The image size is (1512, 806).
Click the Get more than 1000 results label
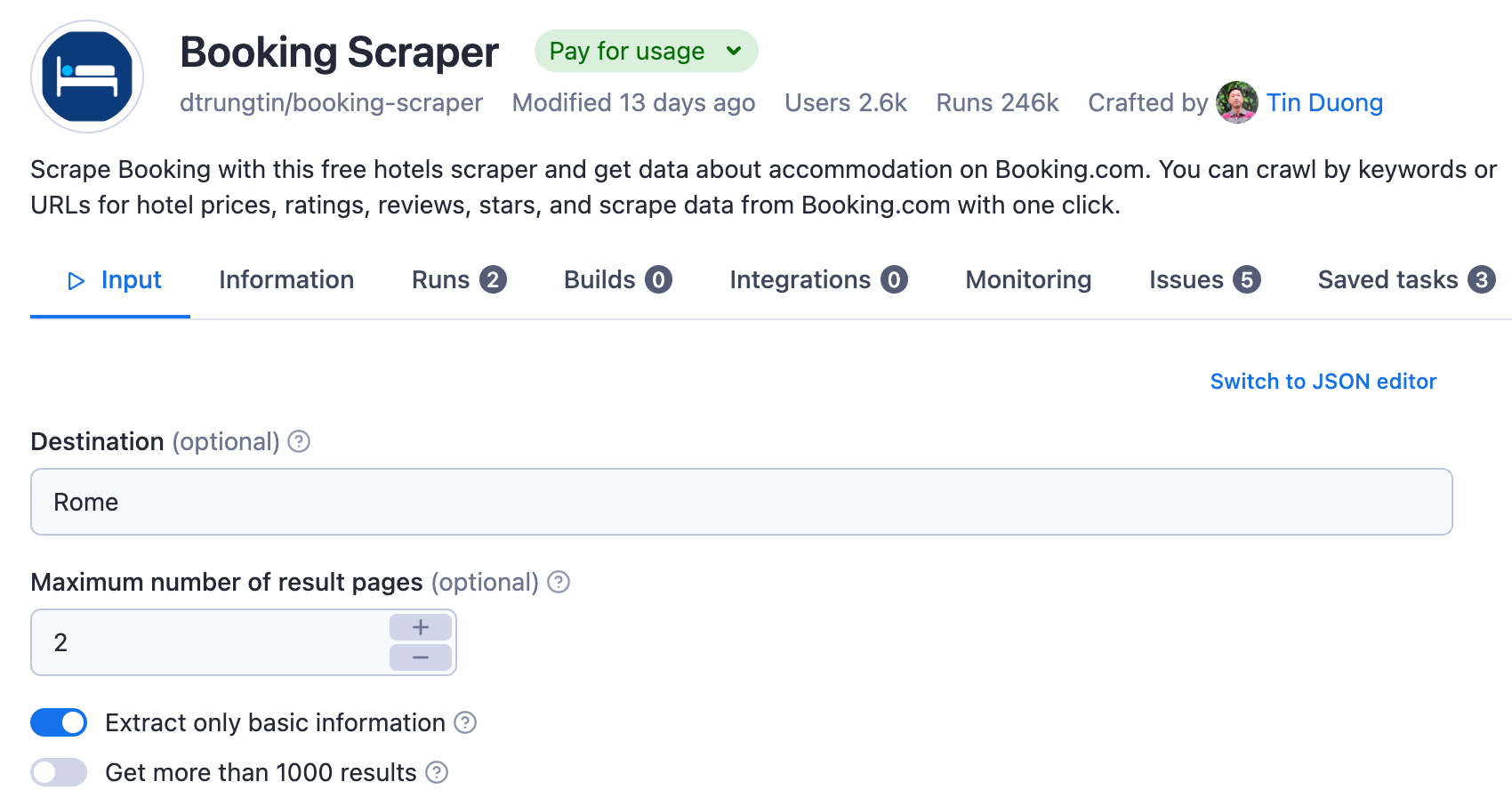[261, 772]
